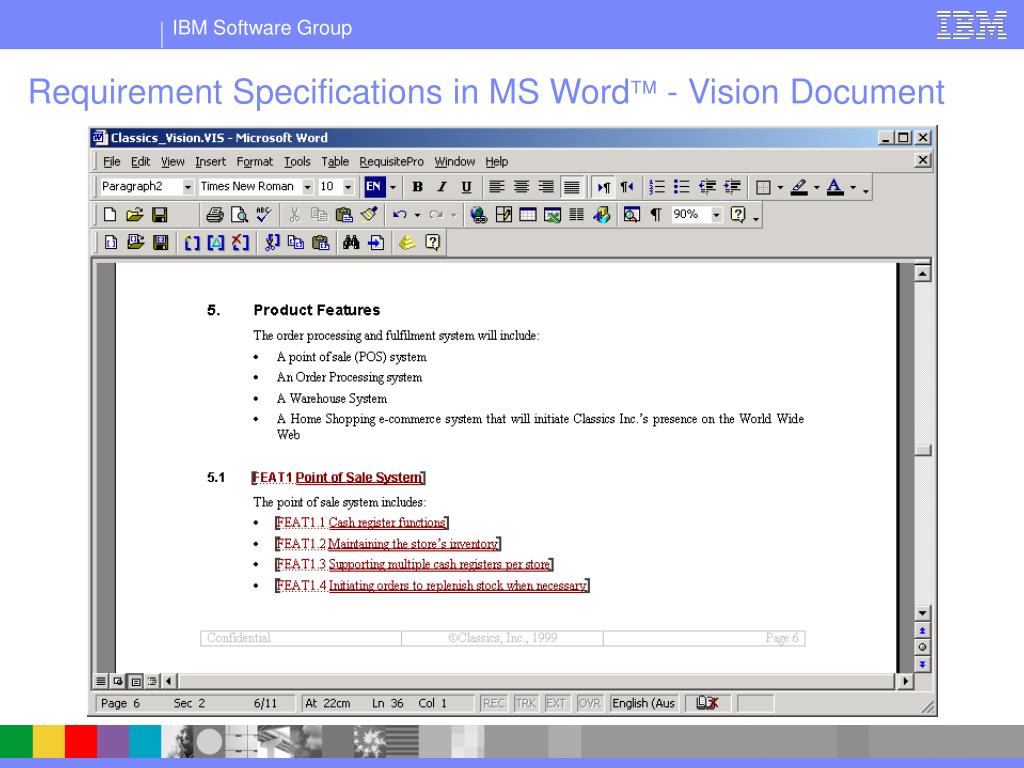Print the document
The height and width of the screenshot is (768, 1024).
click(215, 215)
